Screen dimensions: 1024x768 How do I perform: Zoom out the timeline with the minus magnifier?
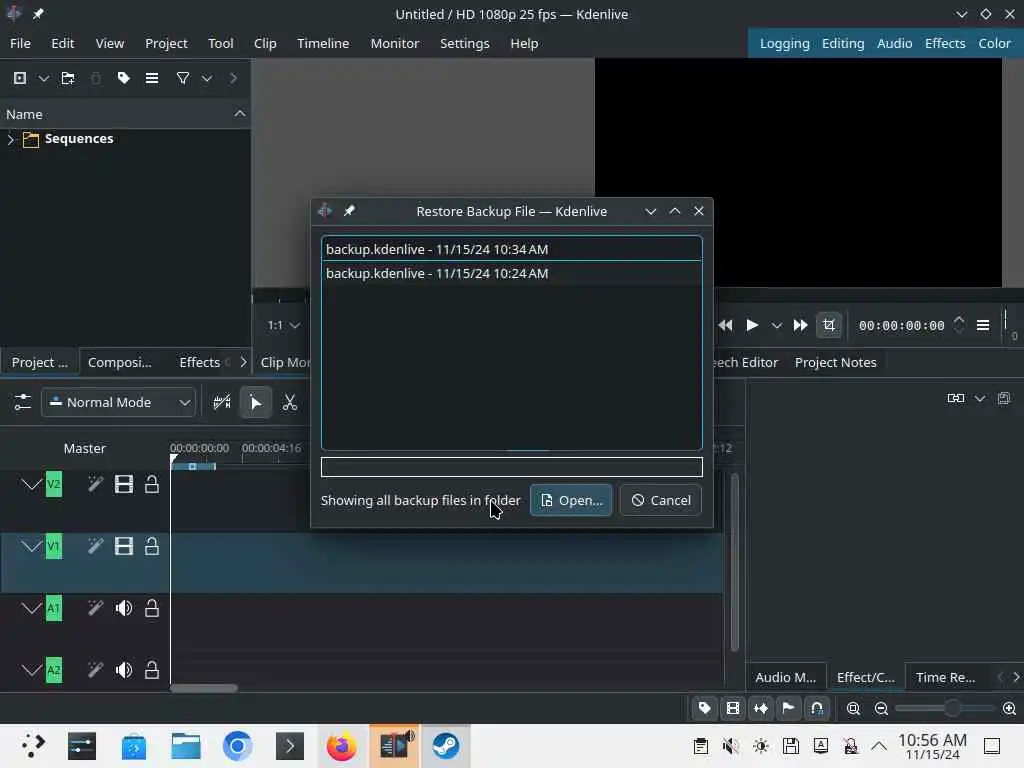(x=881, y=709)
